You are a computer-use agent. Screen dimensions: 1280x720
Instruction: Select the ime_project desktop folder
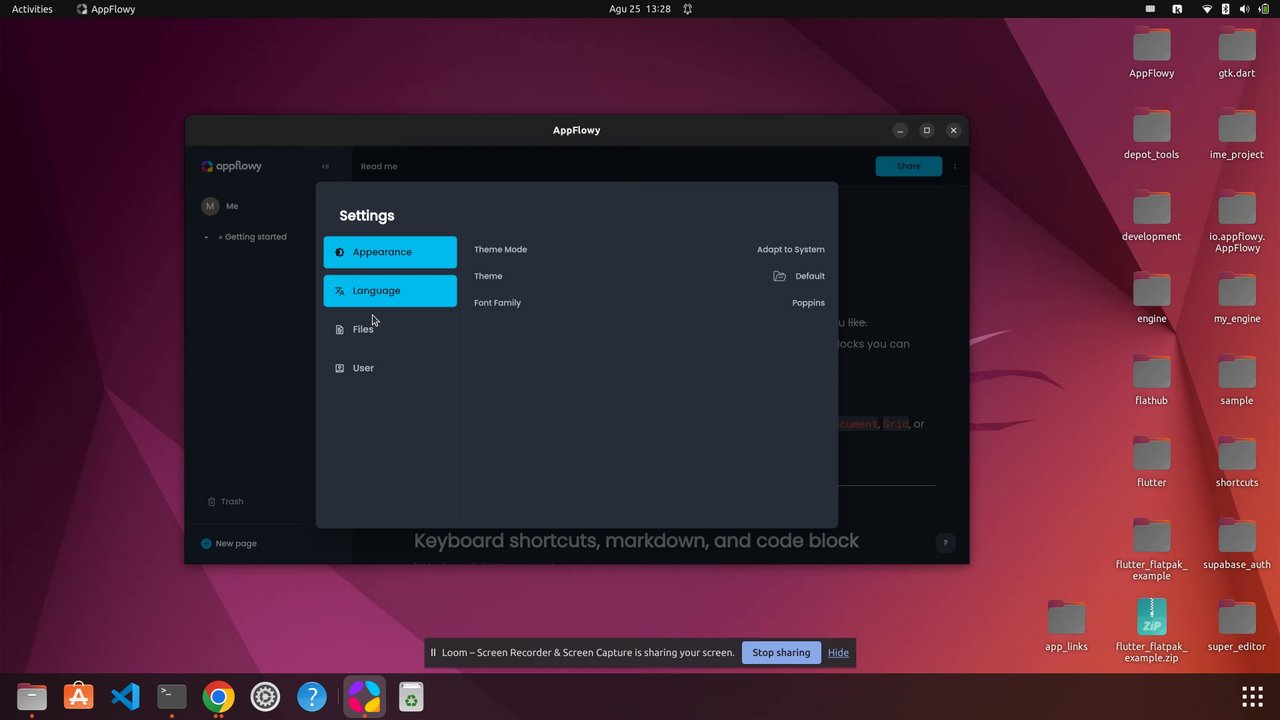point(1237,135)
